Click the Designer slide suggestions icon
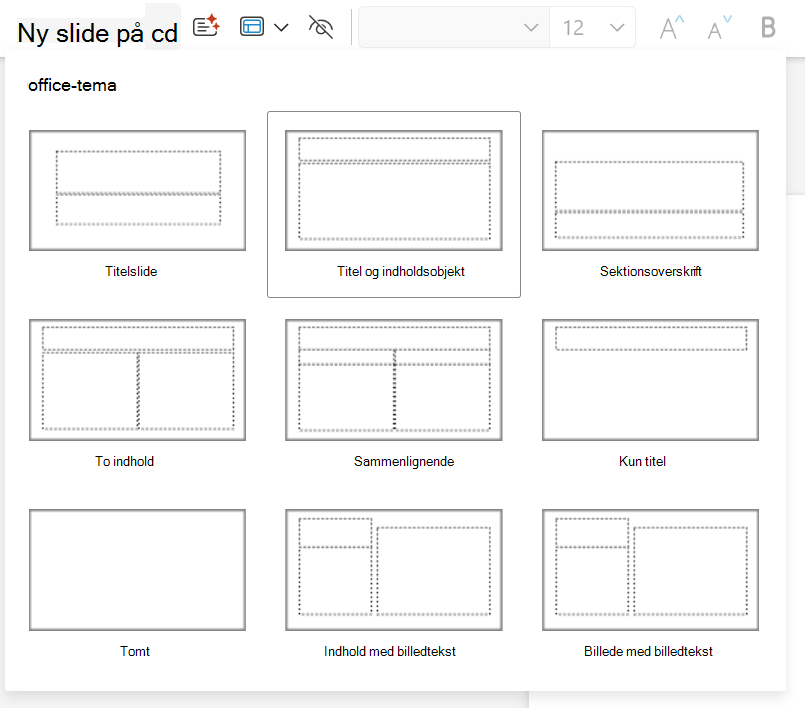This screenshot has height=708, width=805. [x=206, y=27]
